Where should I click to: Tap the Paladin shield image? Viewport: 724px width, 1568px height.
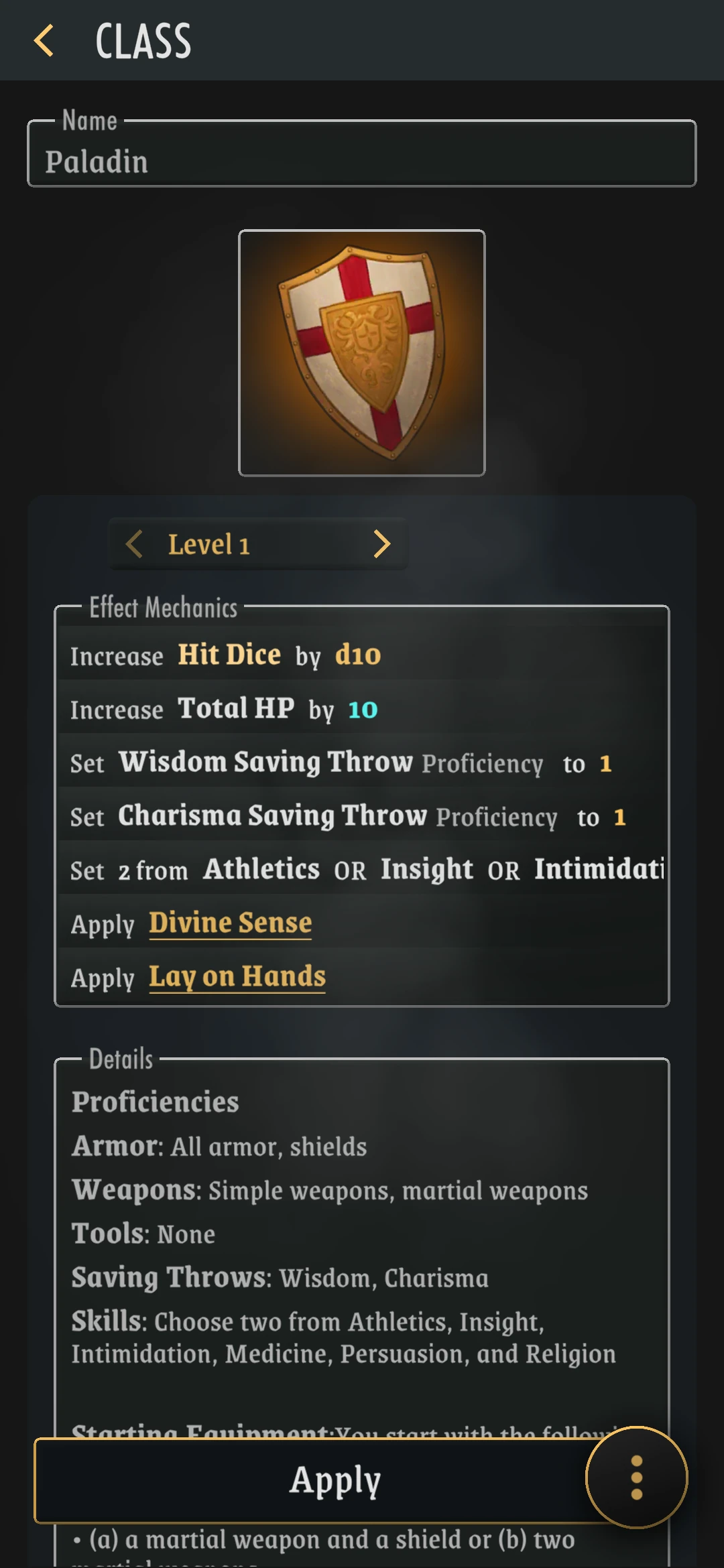point(362,353)
